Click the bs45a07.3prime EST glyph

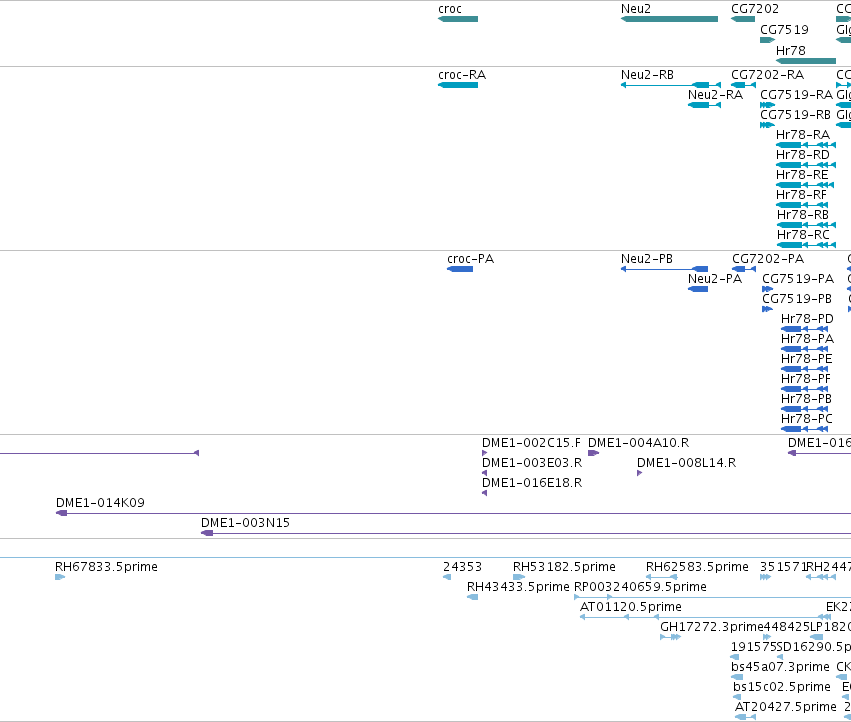pyautogui.click(x=737, y=677)
